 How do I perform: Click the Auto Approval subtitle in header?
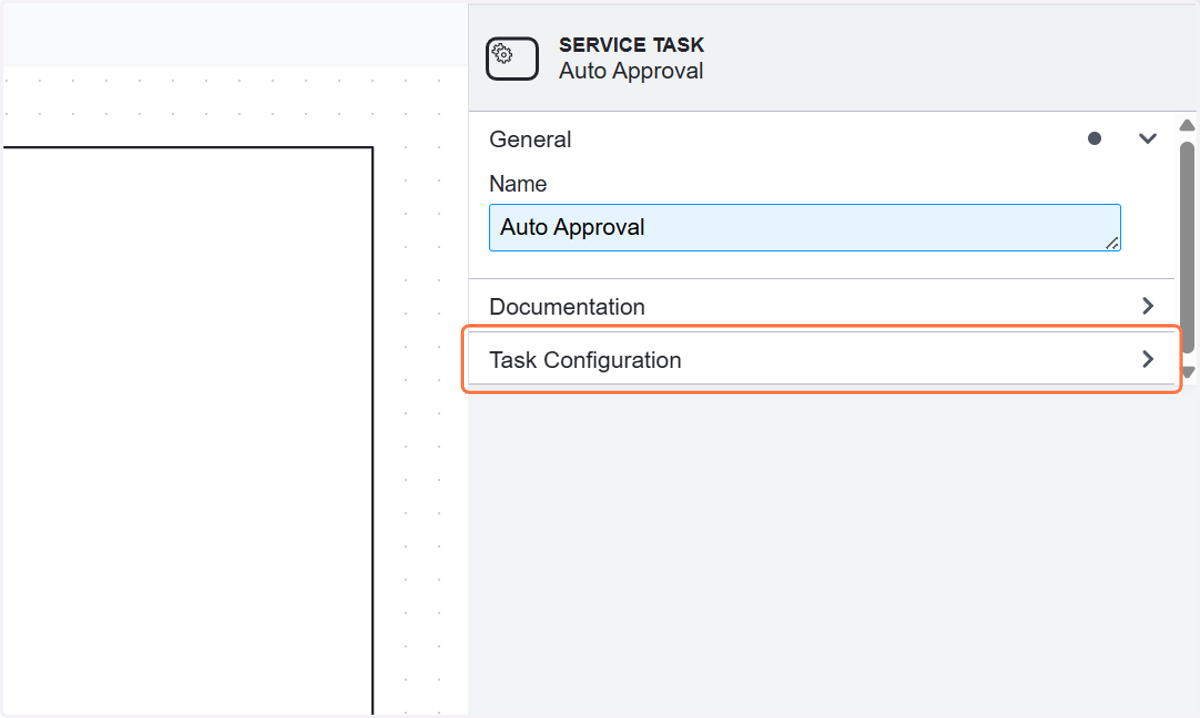point(631,71)
